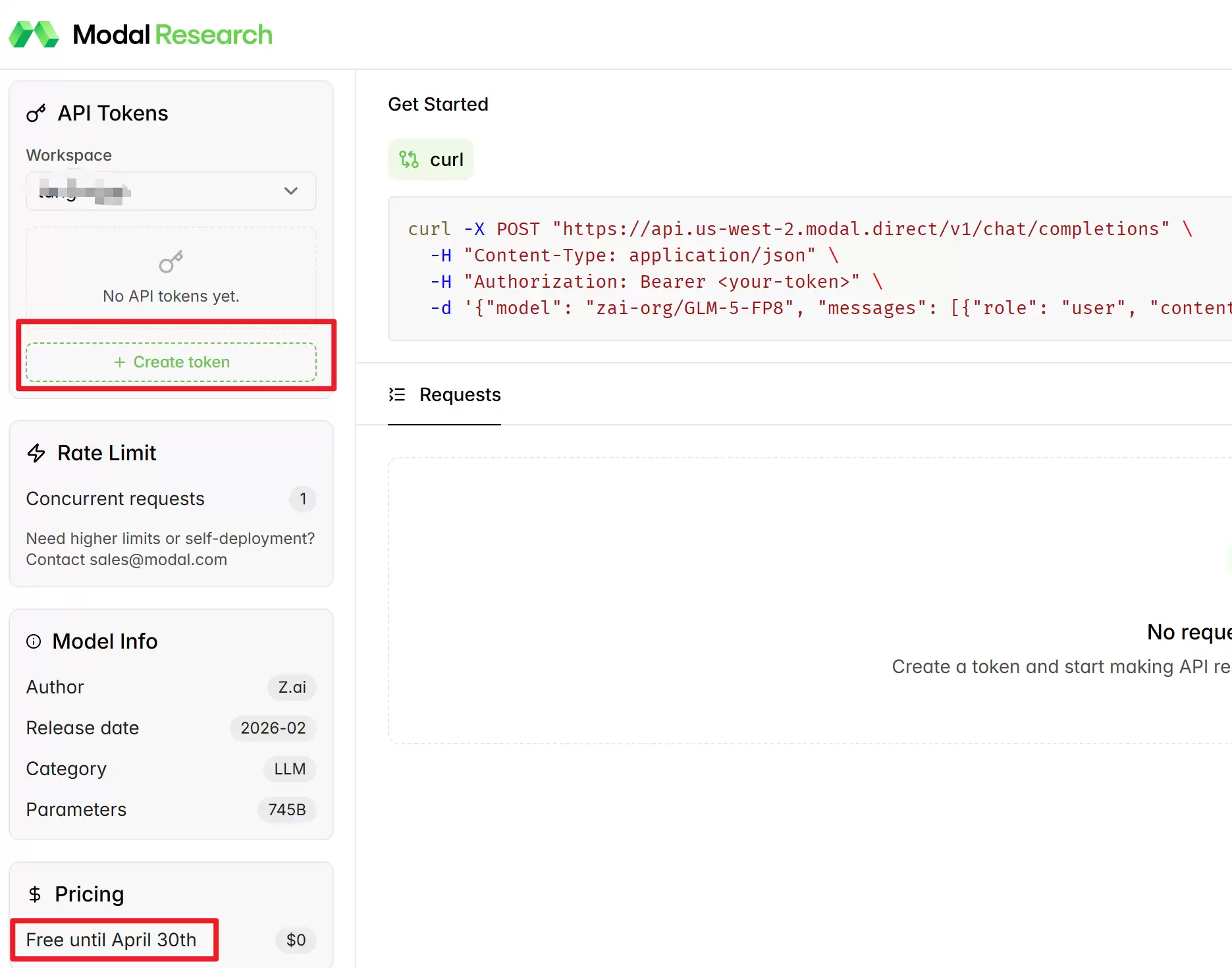Select the curl tab
The height and width of the screenshot is (968, 1232).
click(431, 159)
